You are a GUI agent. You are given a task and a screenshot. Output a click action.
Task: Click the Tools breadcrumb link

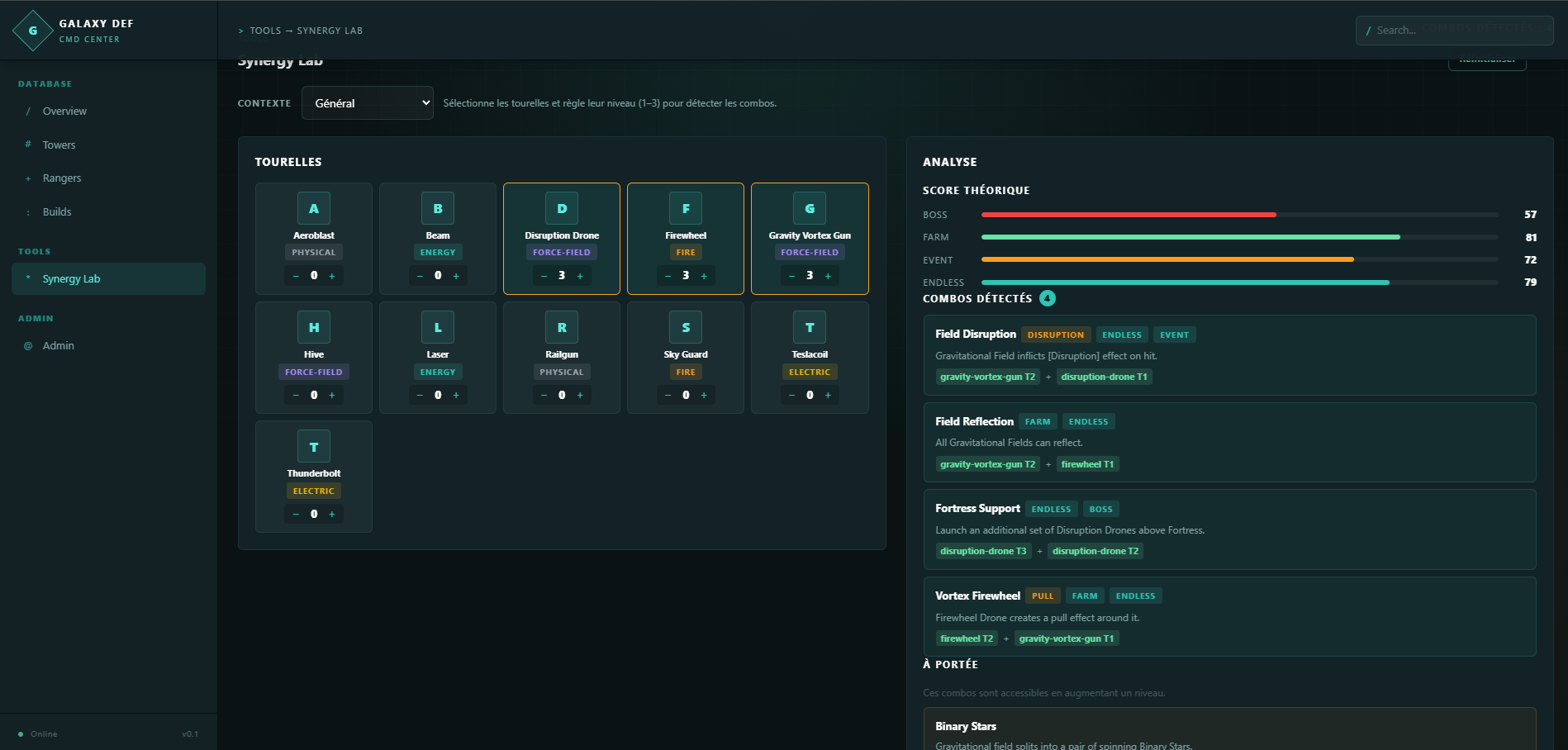click(x=265, y=31)
